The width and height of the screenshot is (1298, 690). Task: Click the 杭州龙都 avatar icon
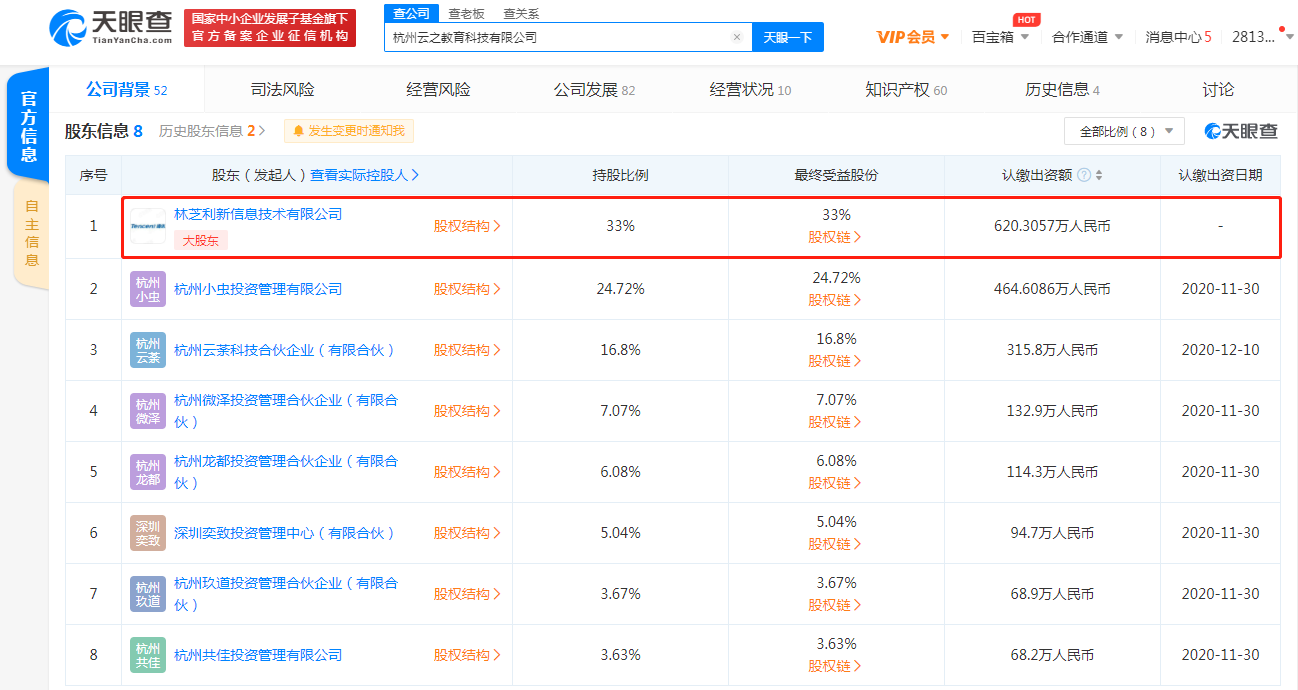pos(148,472)
